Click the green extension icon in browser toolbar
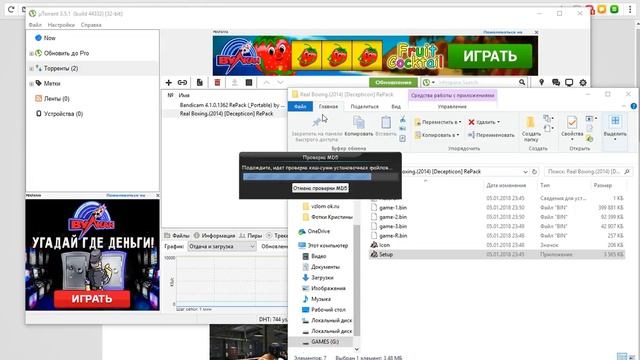 pos(614,9)
